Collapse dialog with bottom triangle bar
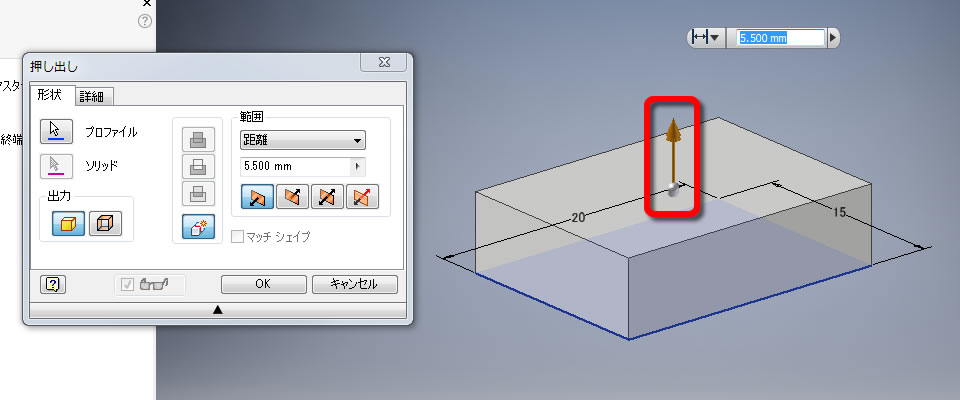 tap(217, 311)
